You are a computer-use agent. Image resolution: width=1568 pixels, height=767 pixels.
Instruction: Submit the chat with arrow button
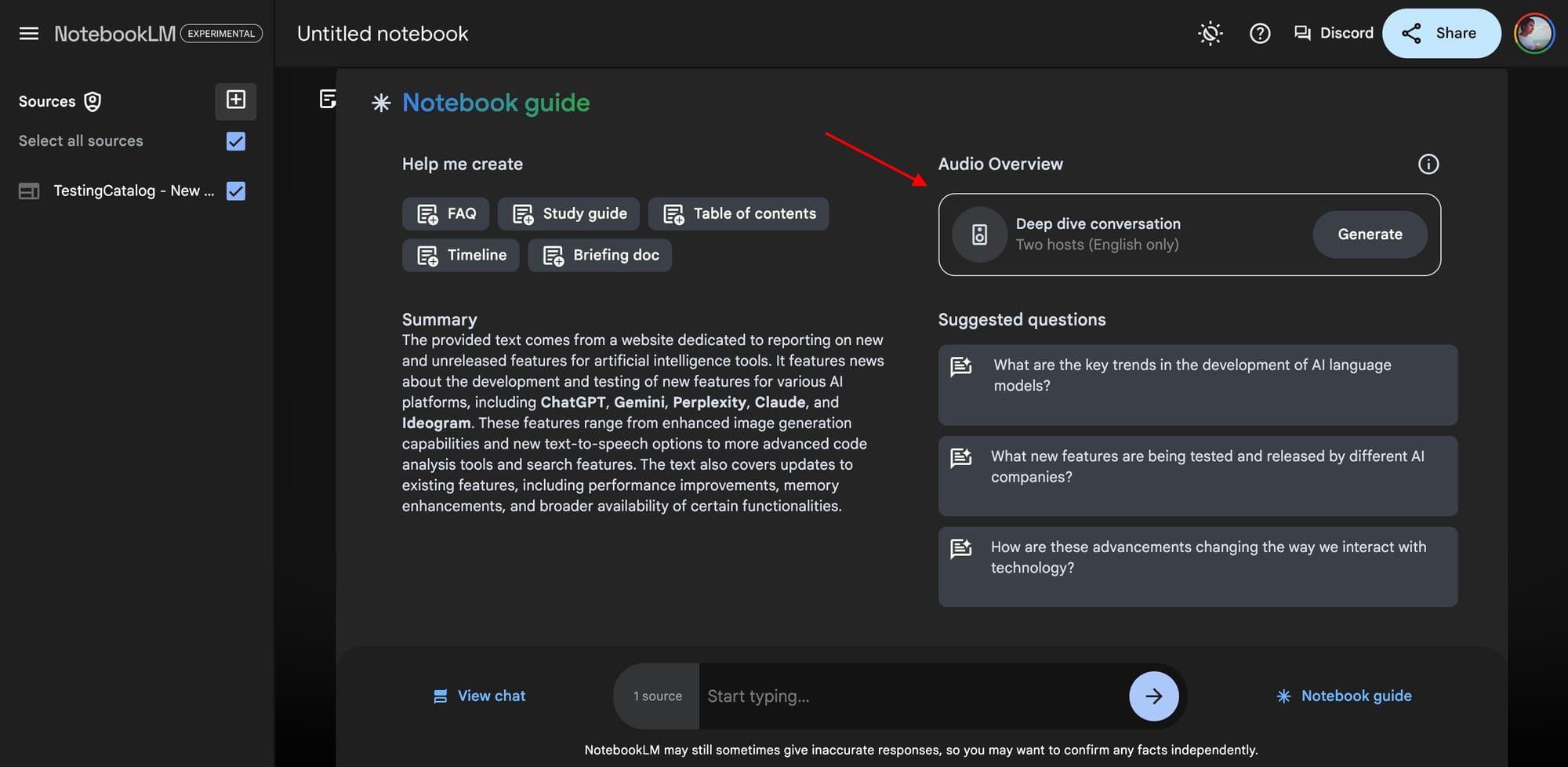tap(1153, 696)
